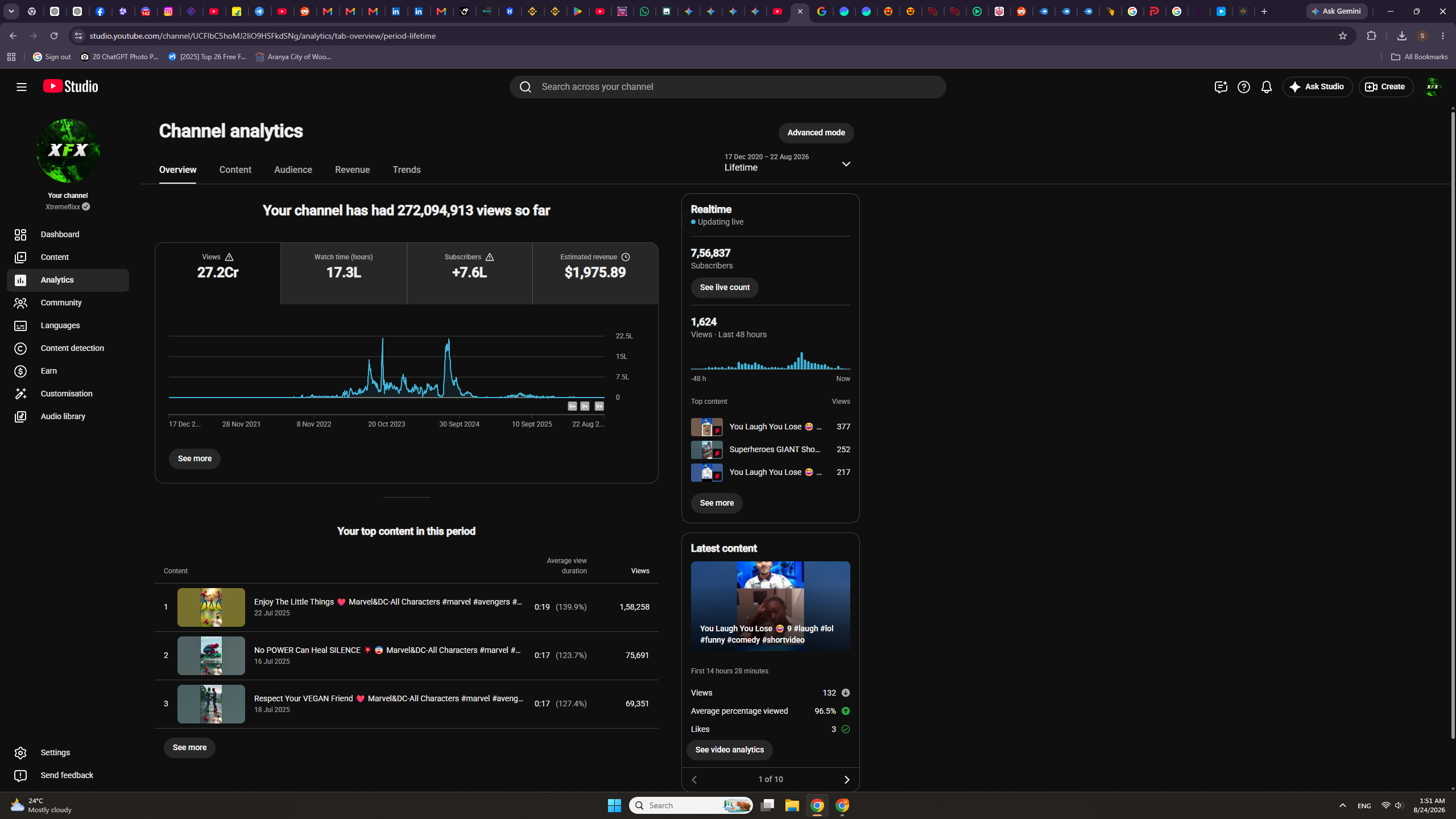Open No POWER Can Heal SILENCE thumbnail
Screen dimensions: 1456x819
(x=211, y=656)
